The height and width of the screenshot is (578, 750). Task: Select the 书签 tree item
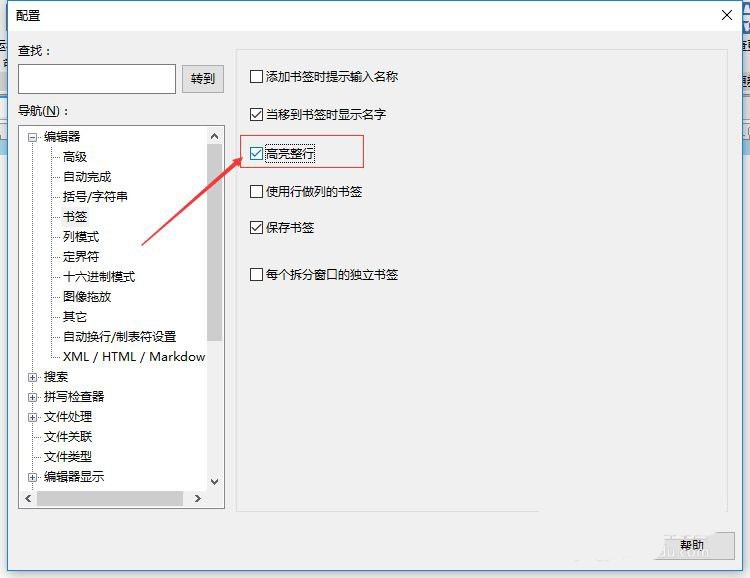click(x=75, y=217)
